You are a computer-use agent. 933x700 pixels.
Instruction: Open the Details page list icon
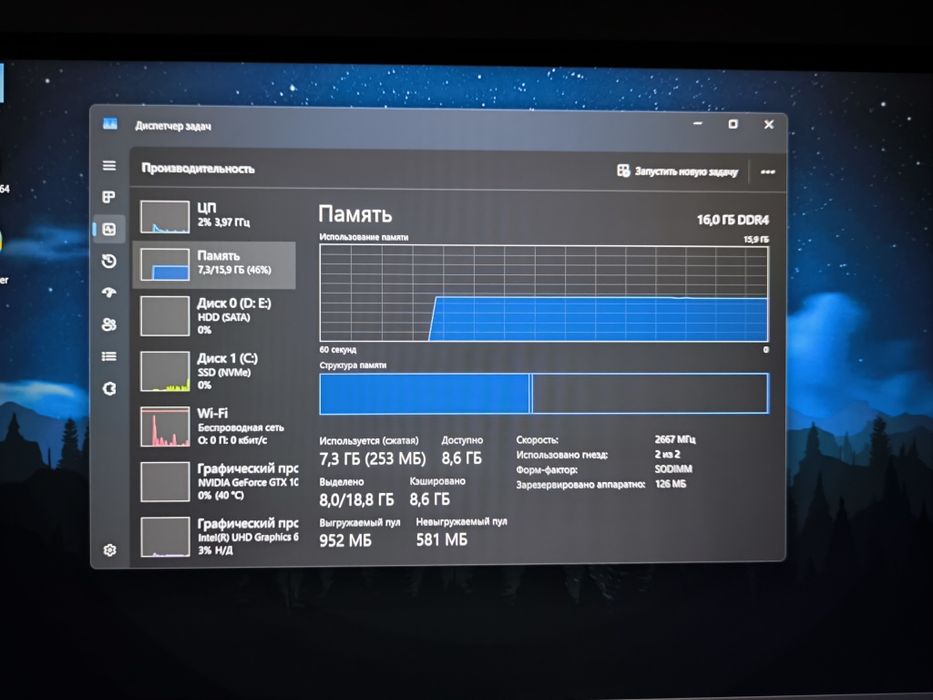[109, 356]
